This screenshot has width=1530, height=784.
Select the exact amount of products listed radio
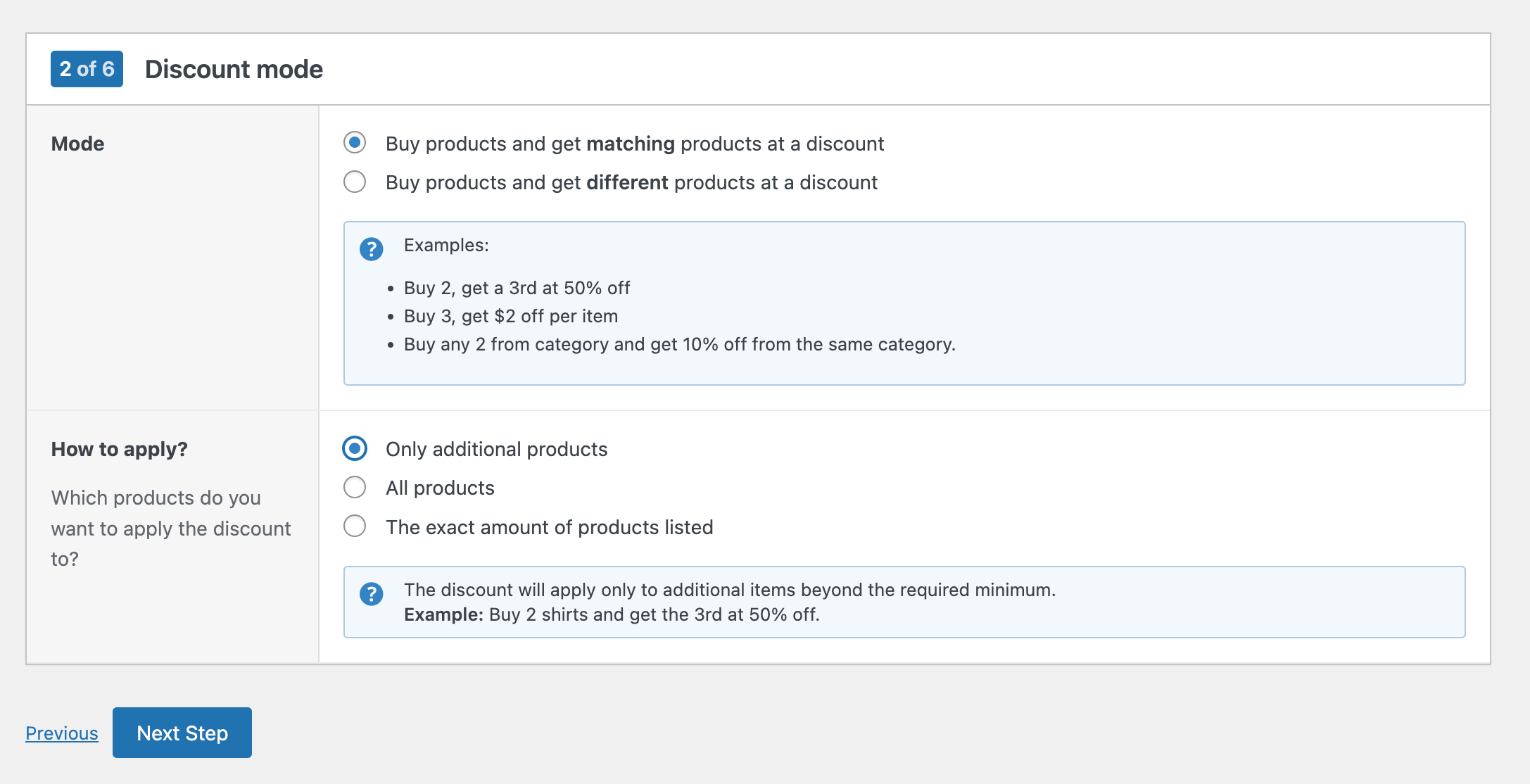tap(355, 526)
